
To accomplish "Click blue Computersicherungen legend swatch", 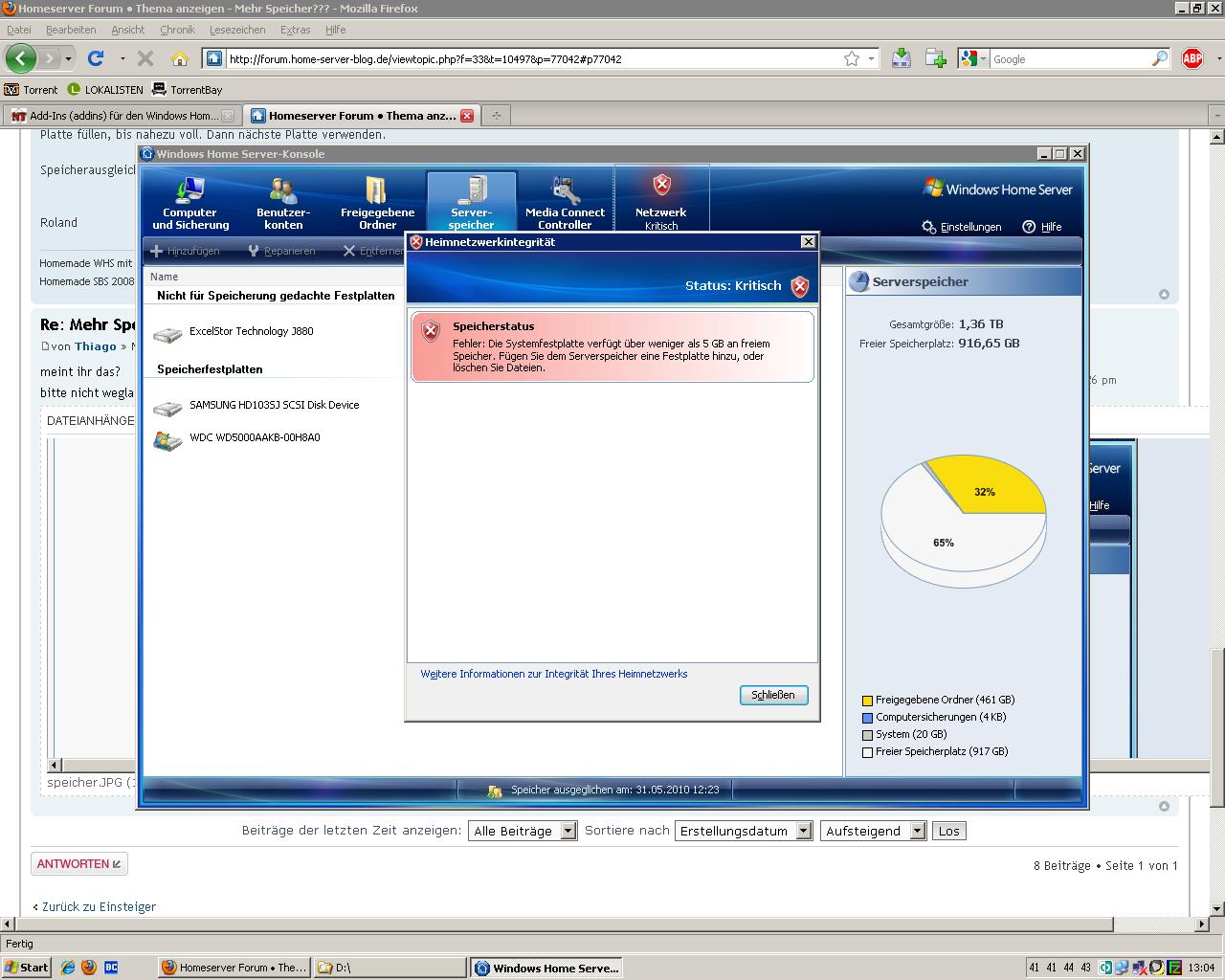I will pyautogui.click(x=868, y=718).
